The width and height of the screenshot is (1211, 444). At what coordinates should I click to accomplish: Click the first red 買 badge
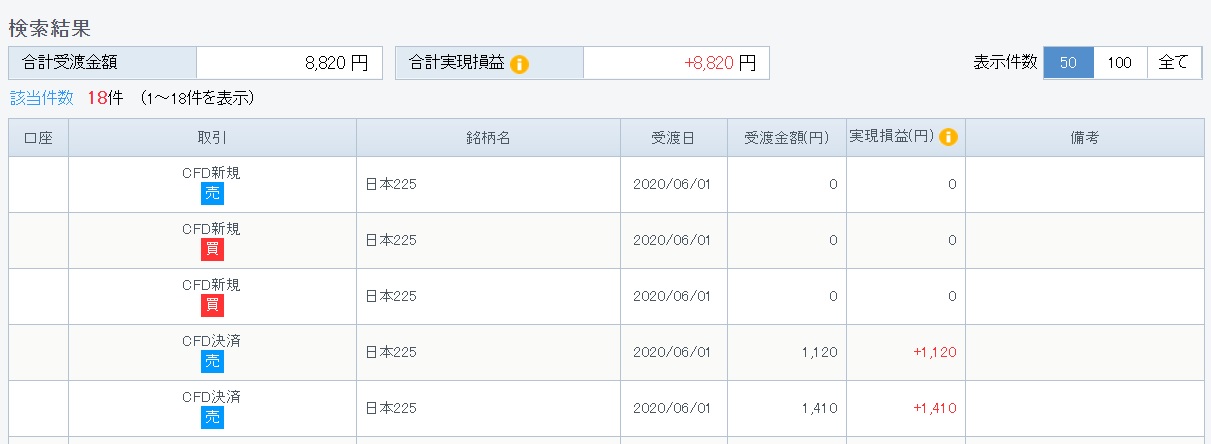coord(211,249)
